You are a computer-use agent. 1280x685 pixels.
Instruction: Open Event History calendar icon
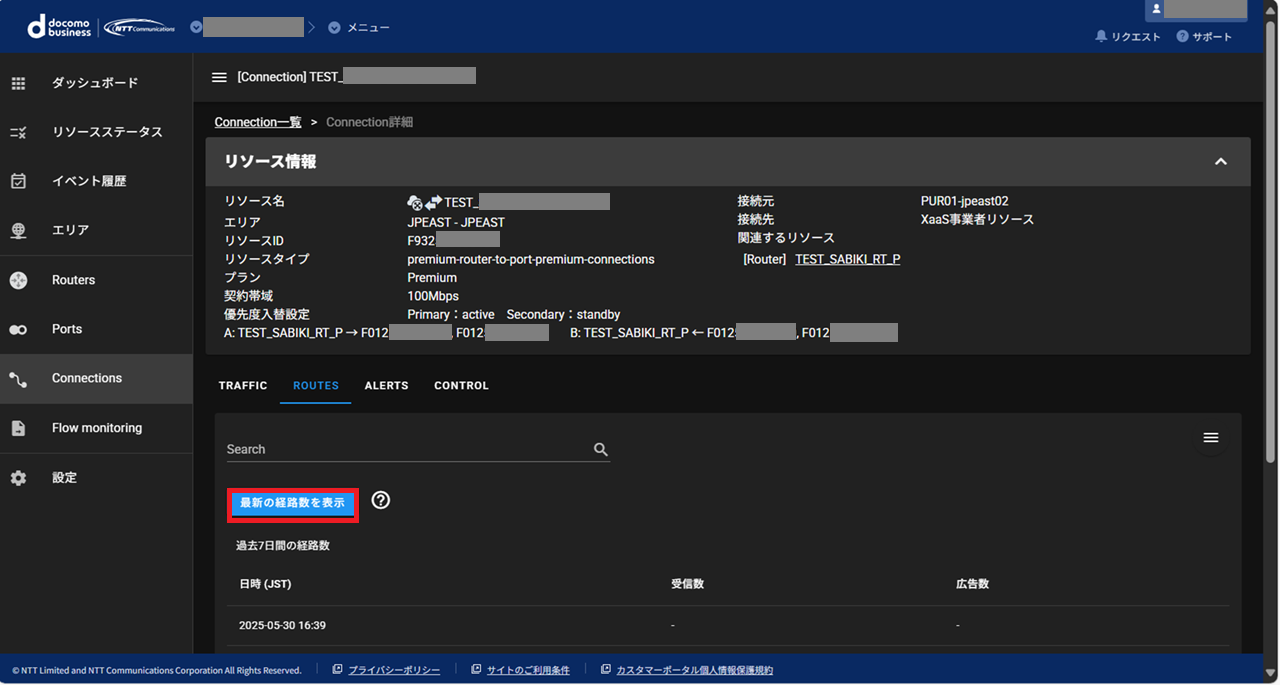[x=18, y=181]
